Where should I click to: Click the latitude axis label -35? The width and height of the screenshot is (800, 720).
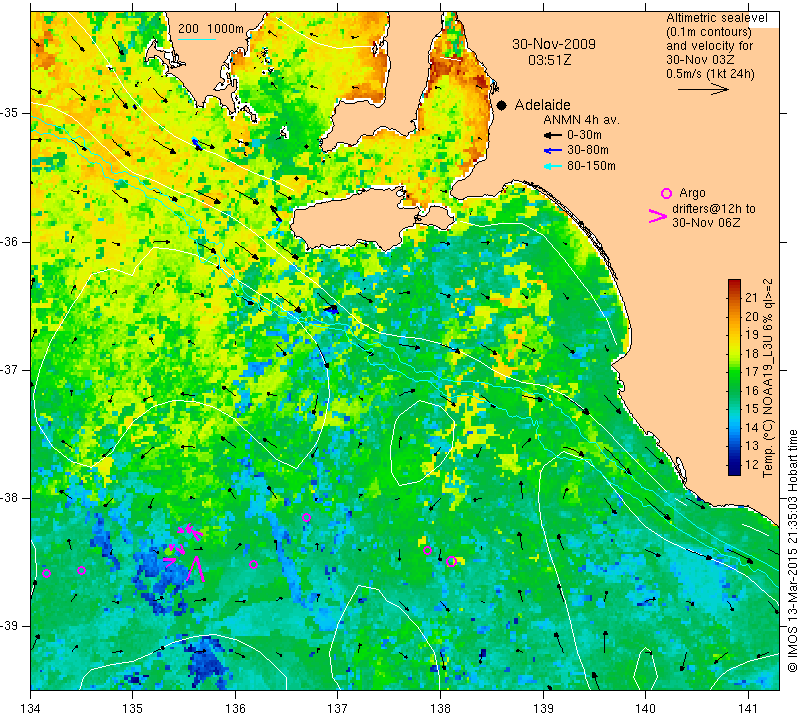(x=9, y=113)
